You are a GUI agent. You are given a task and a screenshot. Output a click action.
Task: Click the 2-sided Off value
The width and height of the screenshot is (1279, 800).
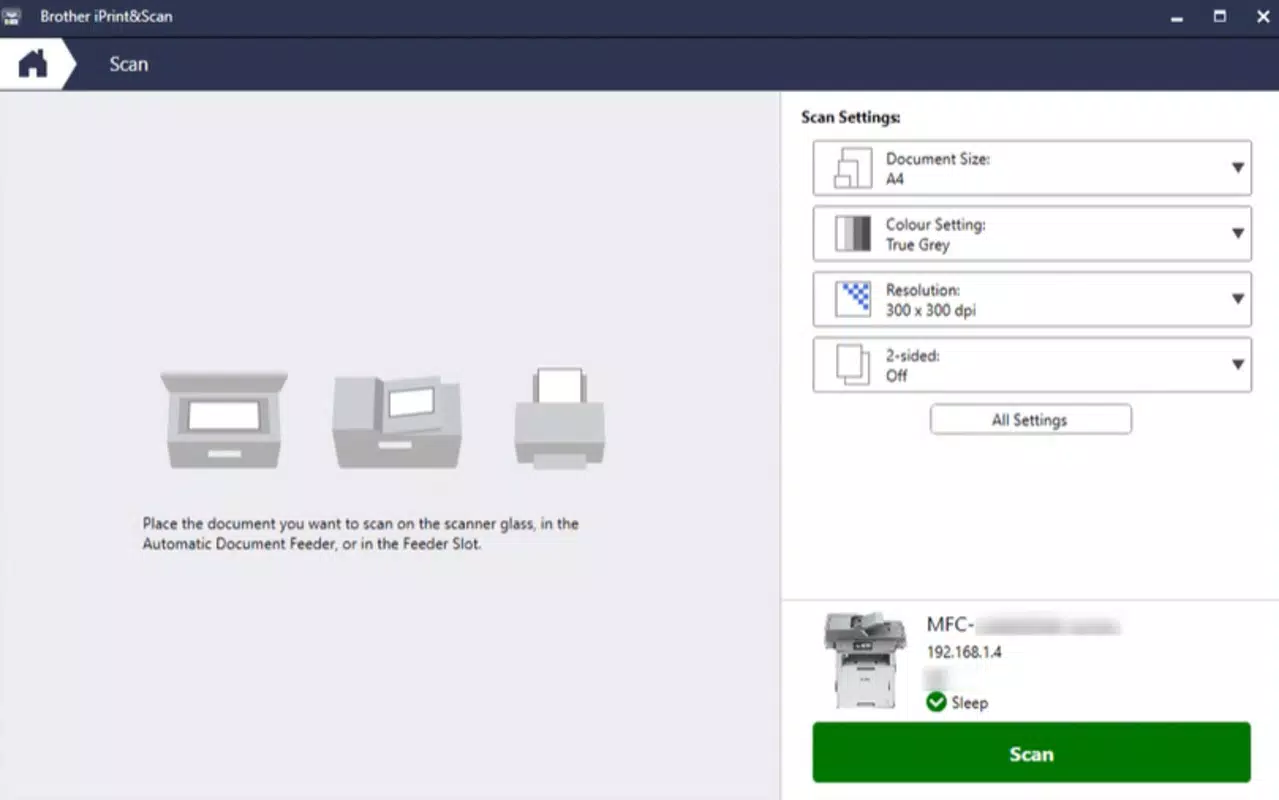(897, 376)
